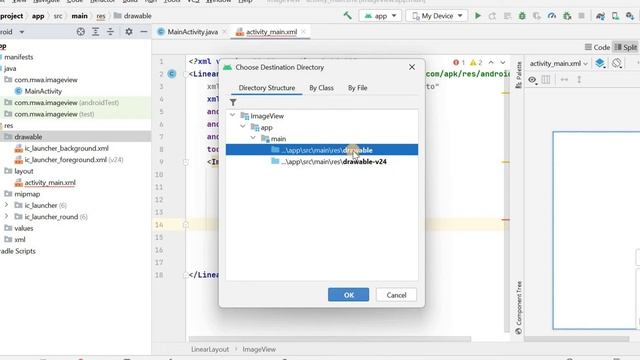The height and width of the screenshot is (360, 640).
Task: Open the Device Manager phone icon
Action: [x=615, y=16]
